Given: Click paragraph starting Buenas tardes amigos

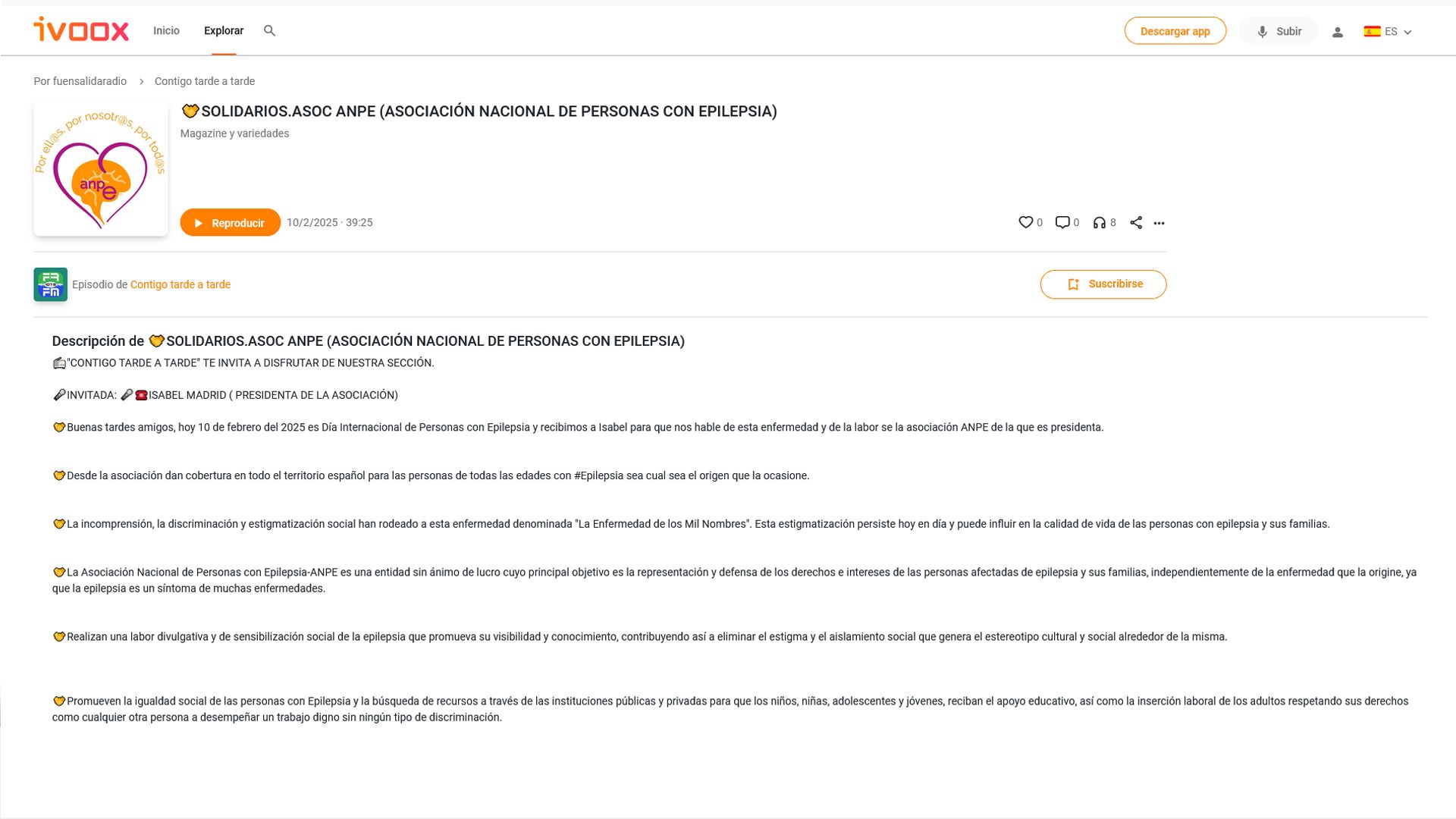Looking at the screenshot, I should (578, 428).
